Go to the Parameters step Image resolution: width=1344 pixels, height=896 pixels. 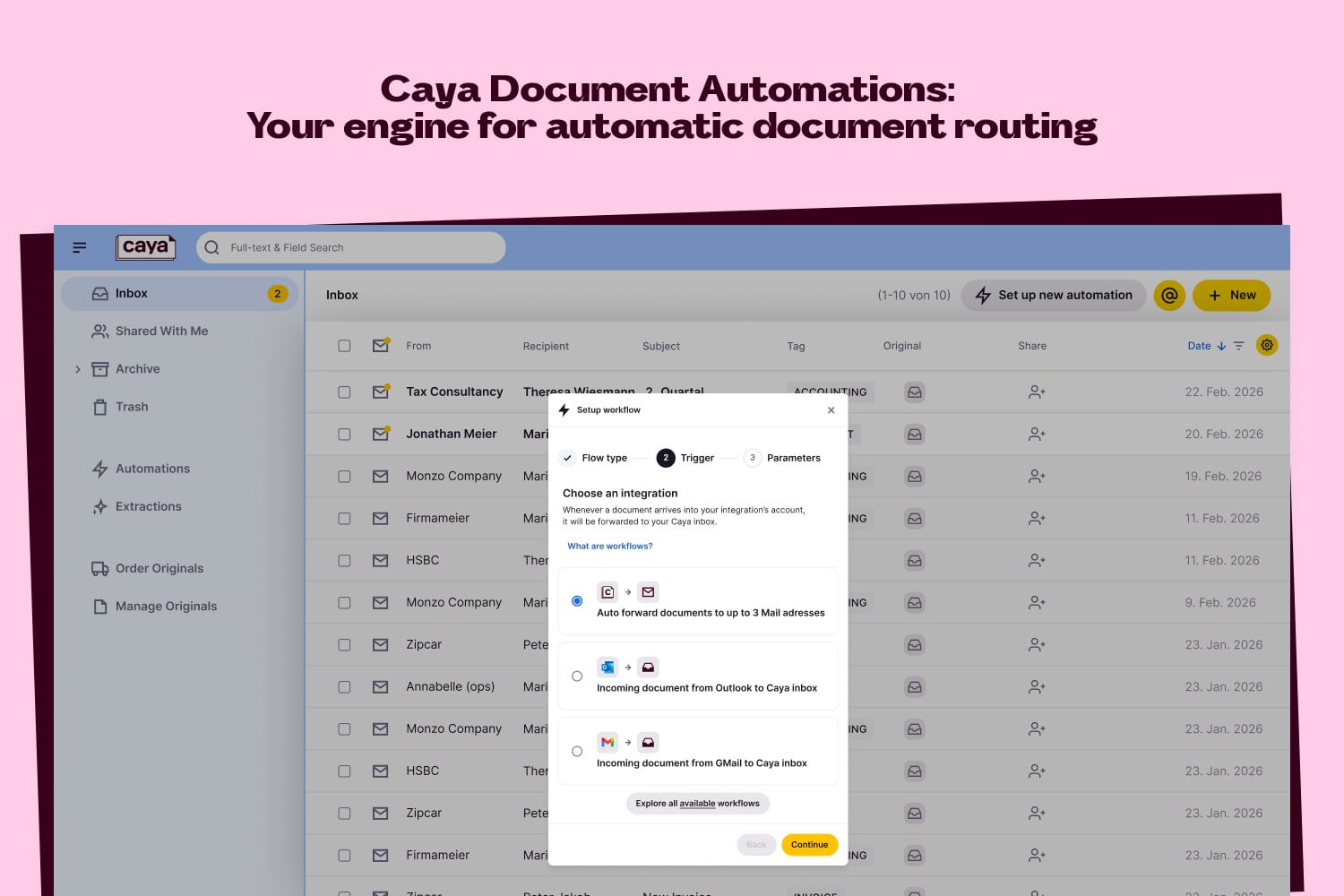(x=782, y=458)
